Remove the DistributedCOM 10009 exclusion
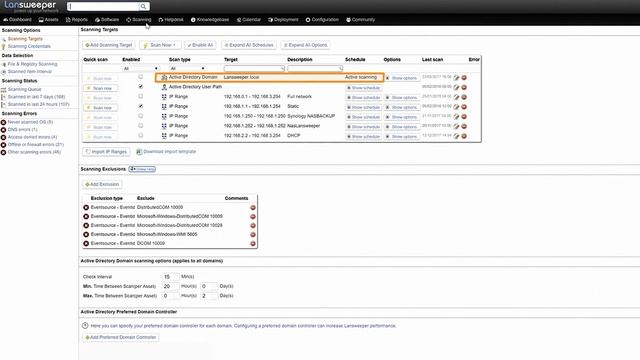 [253, 207]
